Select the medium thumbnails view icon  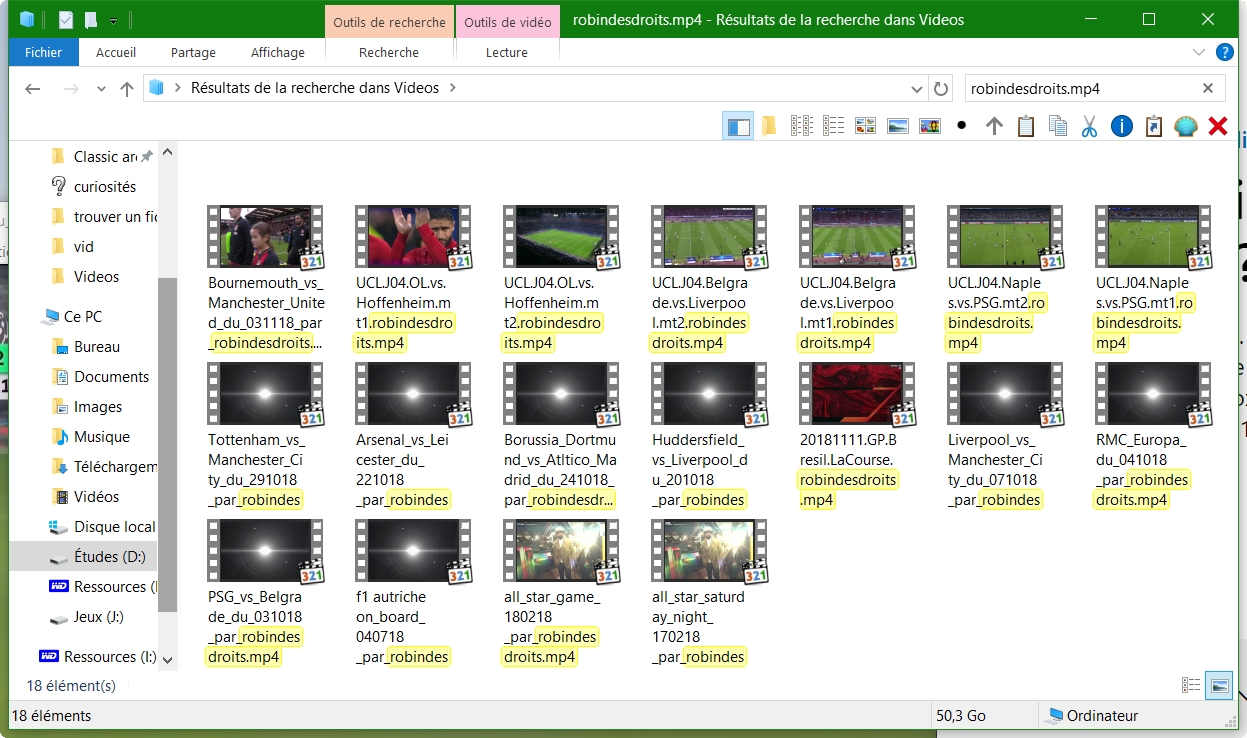(865, 126)
